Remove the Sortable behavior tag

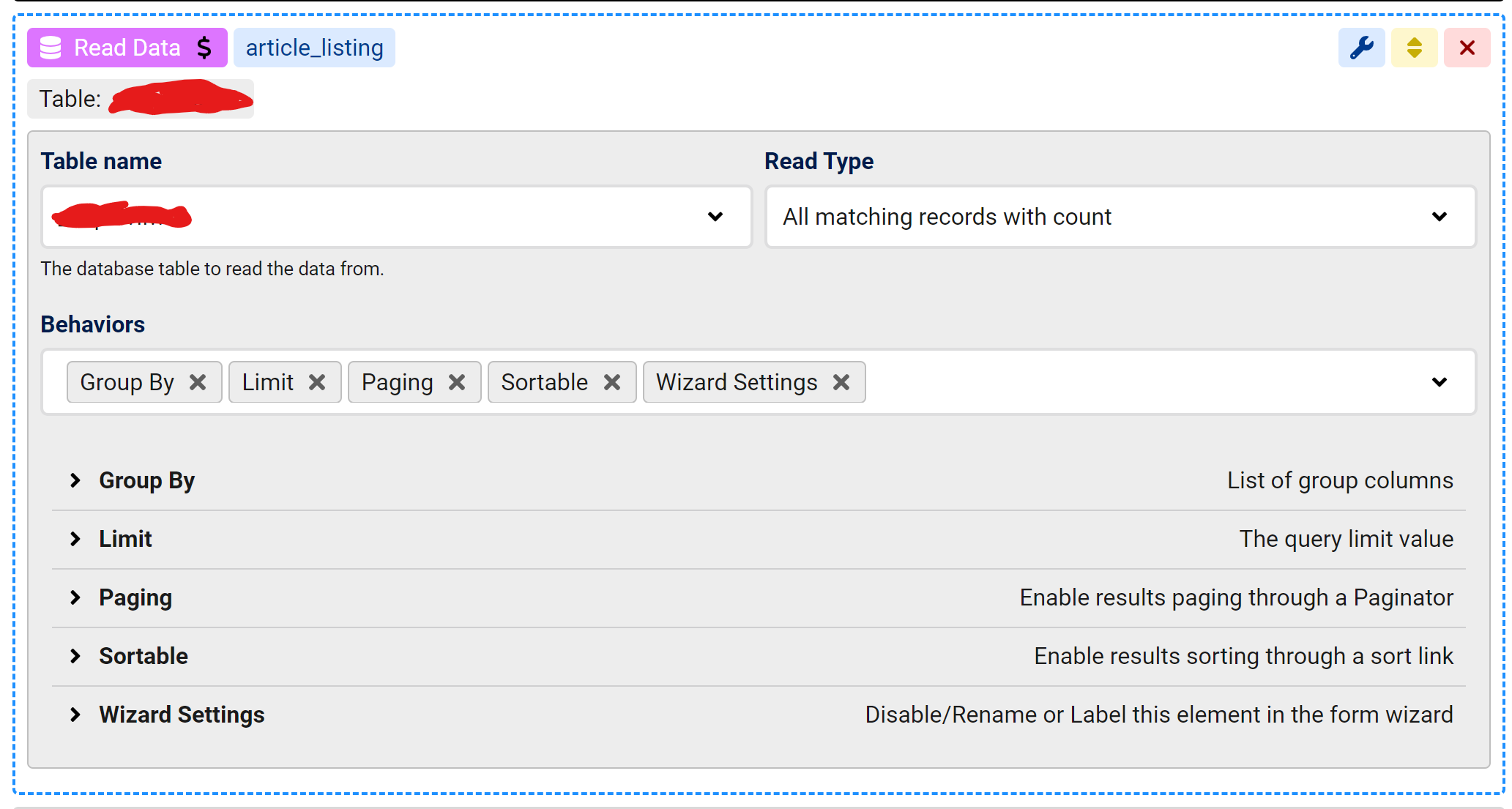612,382
